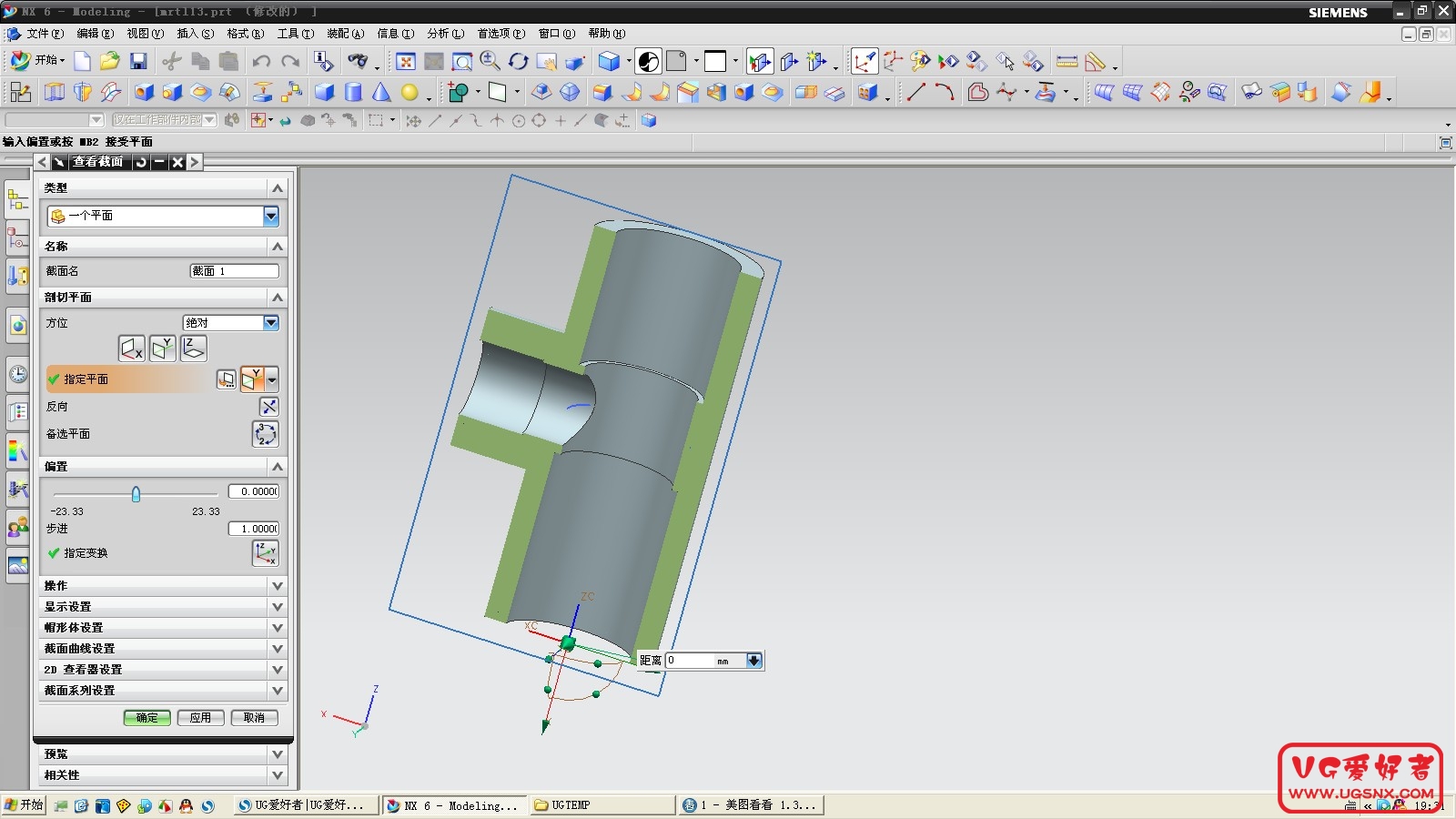Open the 帮助 menu
The width and height of the screenshot is (1456, 819).
pos(607,34)
